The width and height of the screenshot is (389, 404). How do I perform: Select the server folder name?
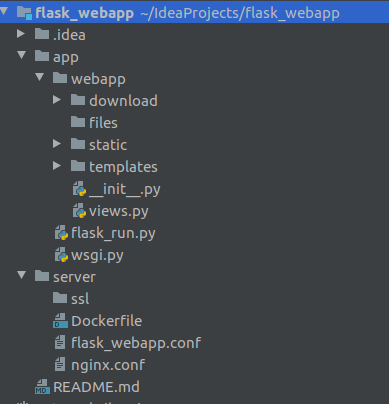[x=74, y=277]
